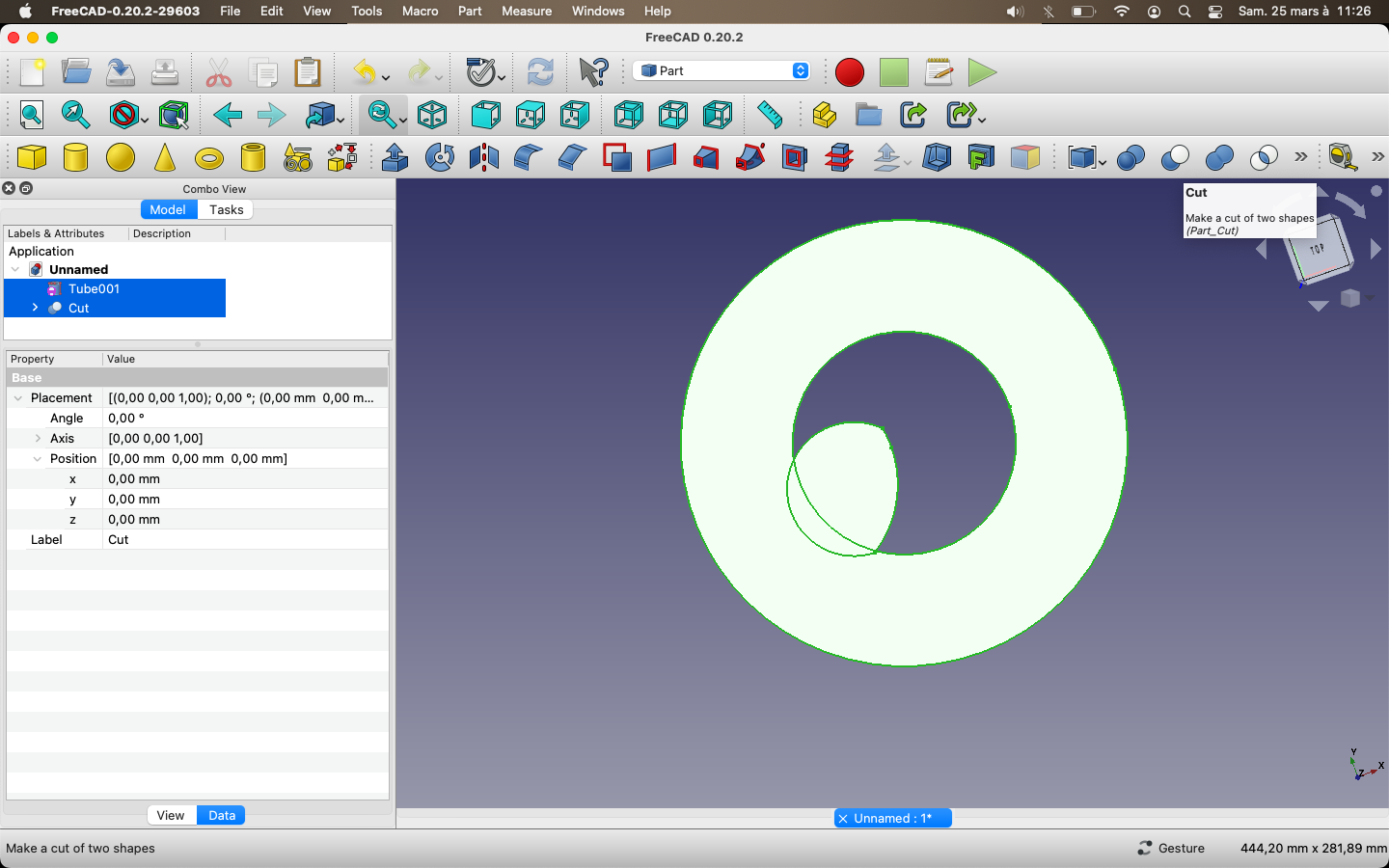Screen dimensions: 1389x868
Task: Click the Intersection (common) icon
Action: pyautogui.click(x=1264, y=157)
